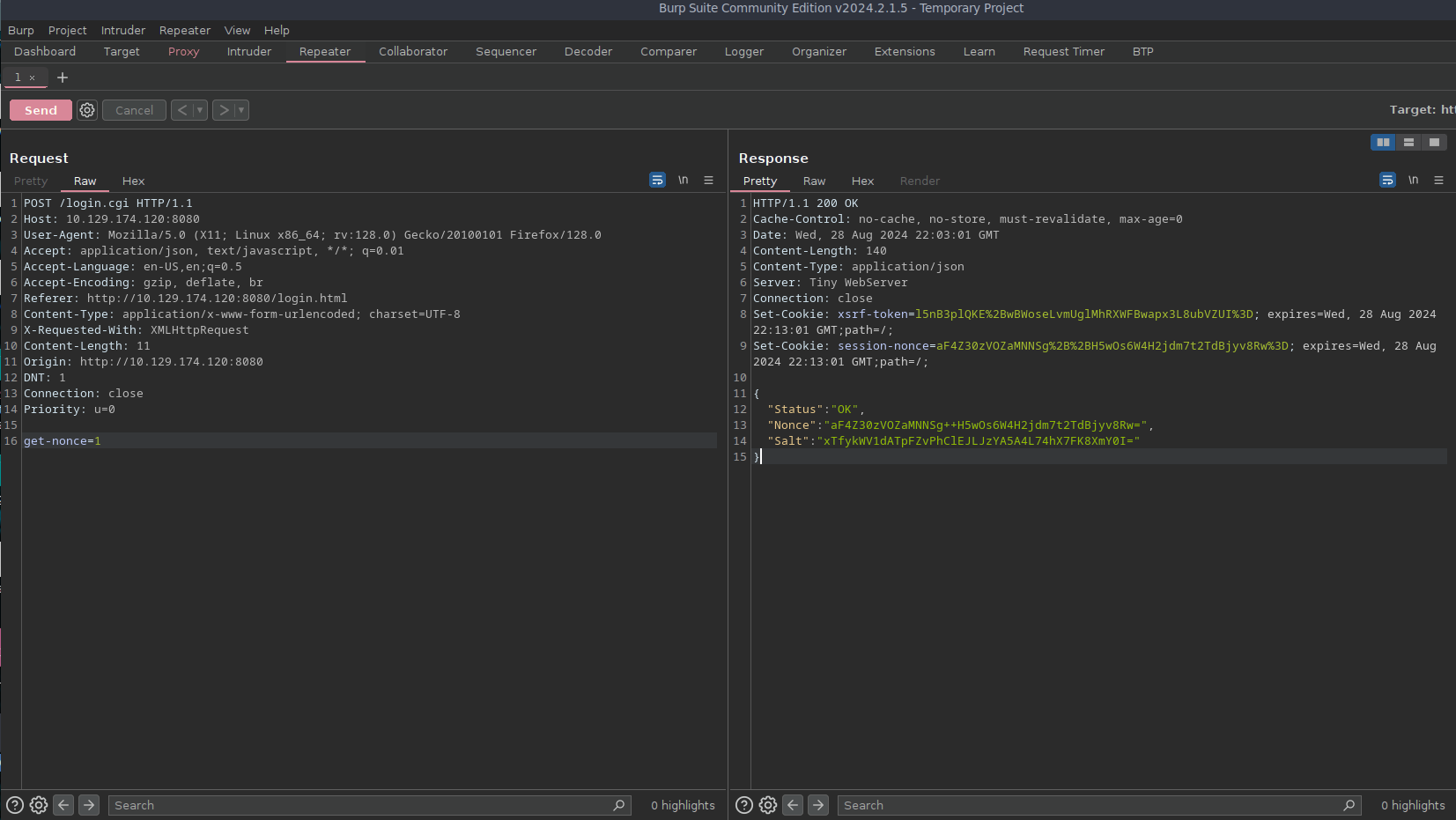
Task: Click the Send button
Action: click(x=41, y=110)
